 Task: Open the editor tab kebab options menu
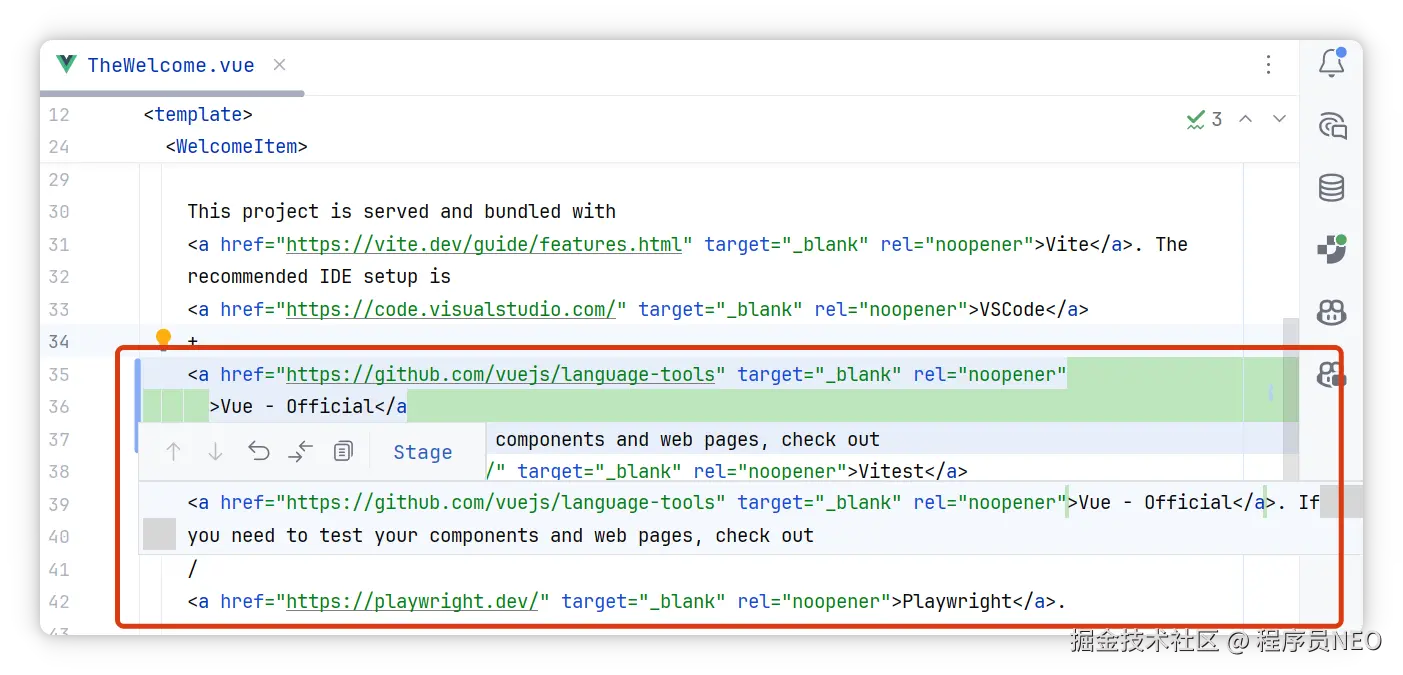click(x=1268, y=65)
